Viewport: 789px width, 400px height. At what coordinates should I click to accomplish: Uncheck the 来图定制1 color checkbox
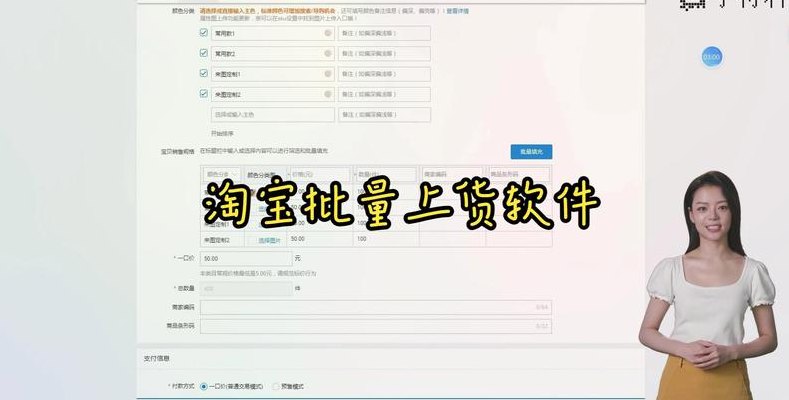pyautogui.click(x=204, y=73)
